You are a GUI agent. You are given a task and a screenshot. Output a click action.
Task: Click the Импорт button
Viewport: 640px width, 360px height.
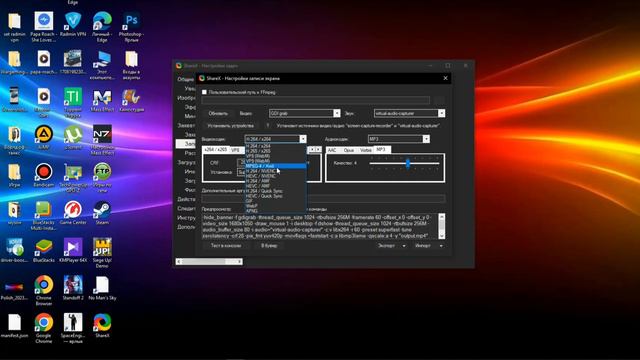coord(423,246)
